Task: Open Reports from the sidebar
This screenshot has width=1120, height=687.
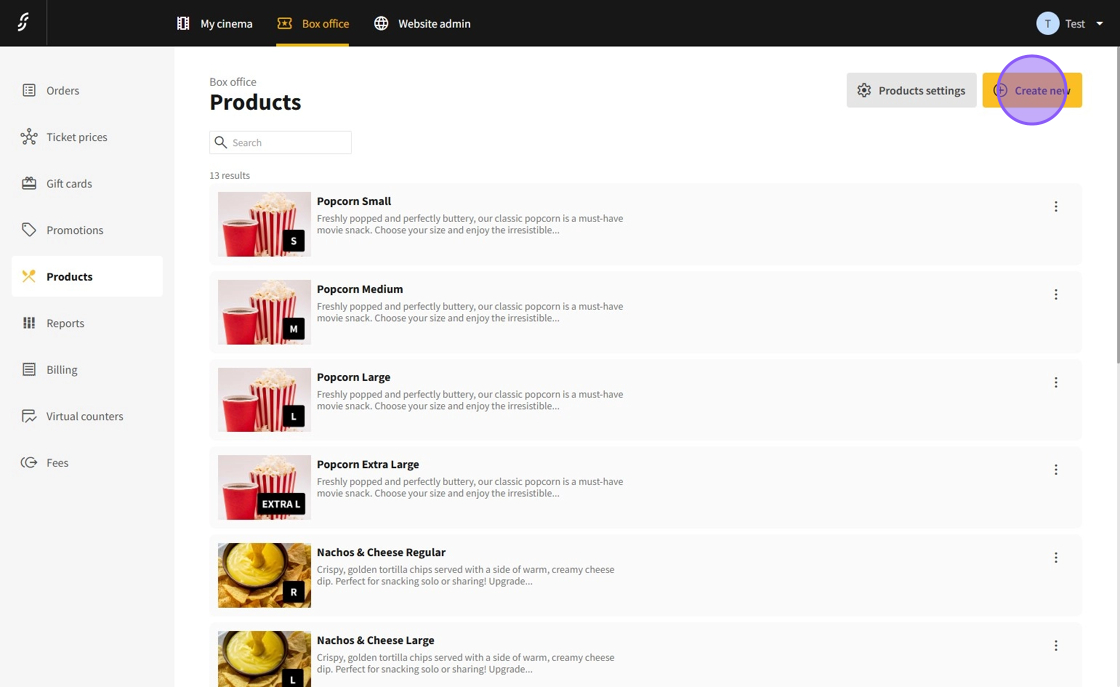Action: coord(65,323)
